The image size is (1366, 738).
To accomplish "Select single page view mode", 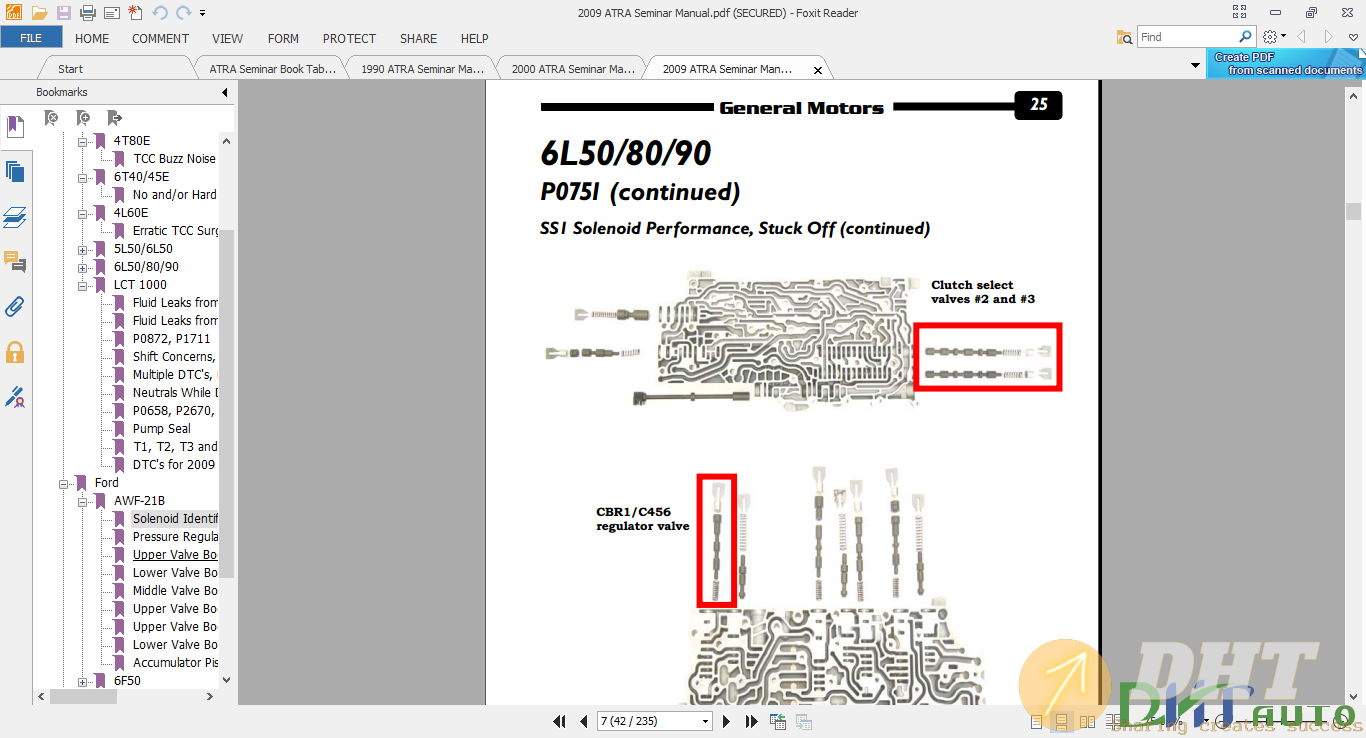I will click(1036, 721).
